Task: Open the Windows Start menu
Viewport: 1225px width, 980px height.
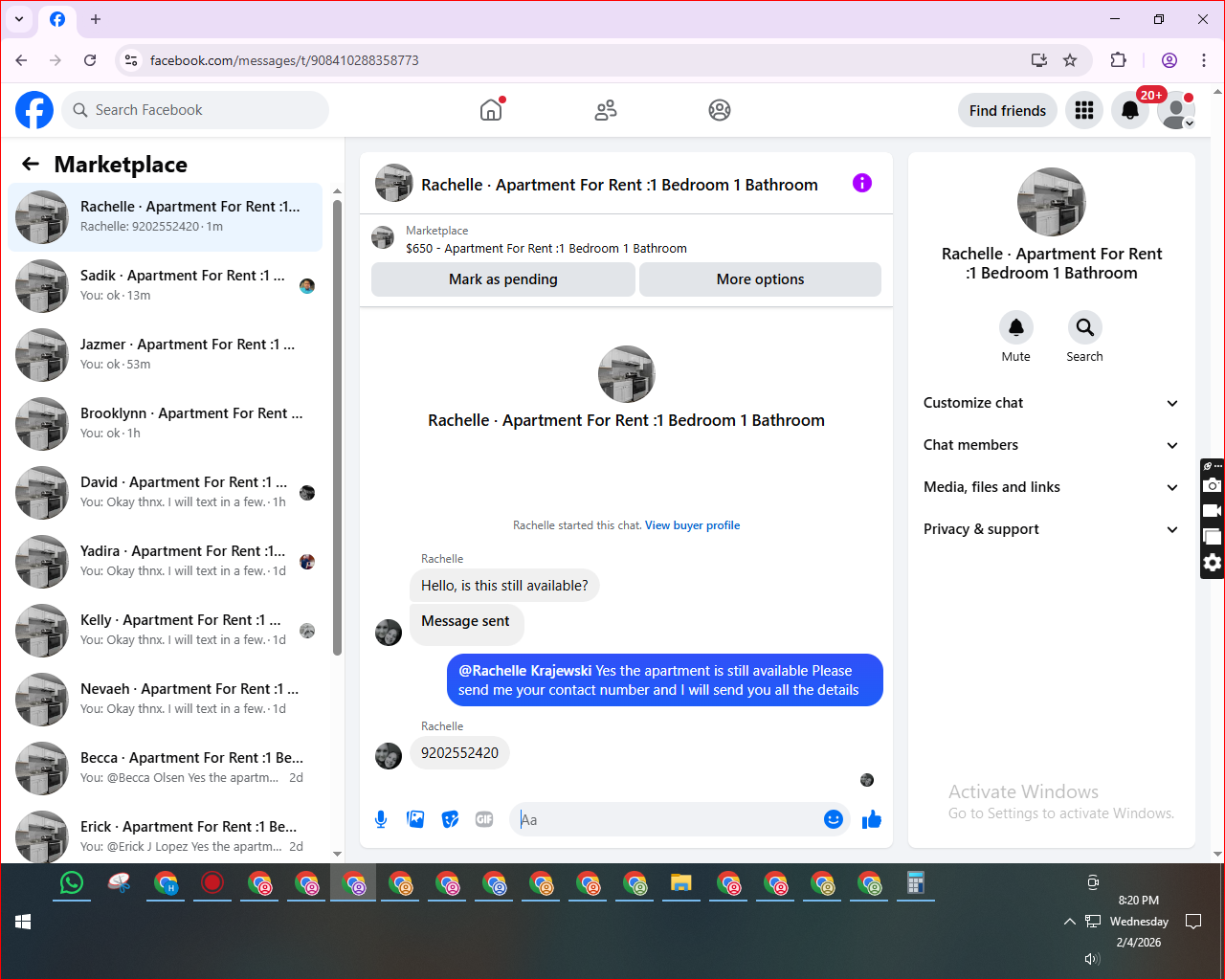Action: tap(23, 922)
